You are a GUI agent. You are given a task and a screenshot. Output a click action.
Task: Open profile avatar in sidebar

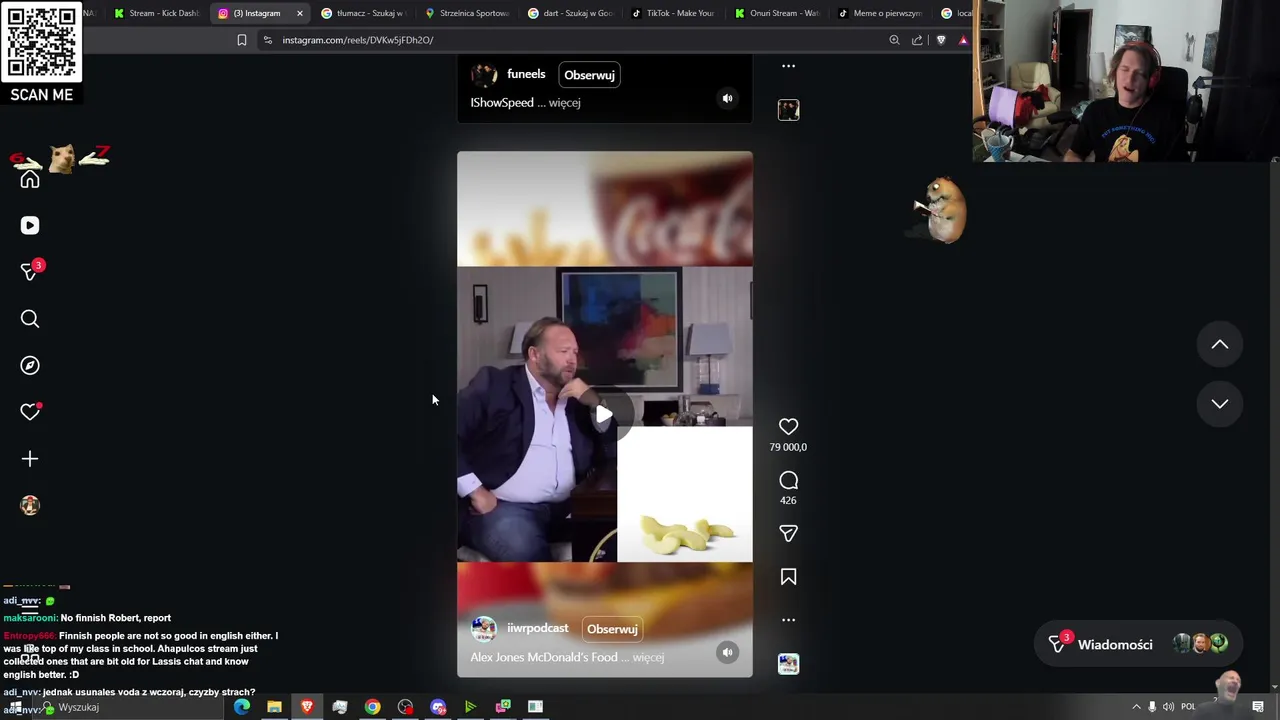pos(30,506)
